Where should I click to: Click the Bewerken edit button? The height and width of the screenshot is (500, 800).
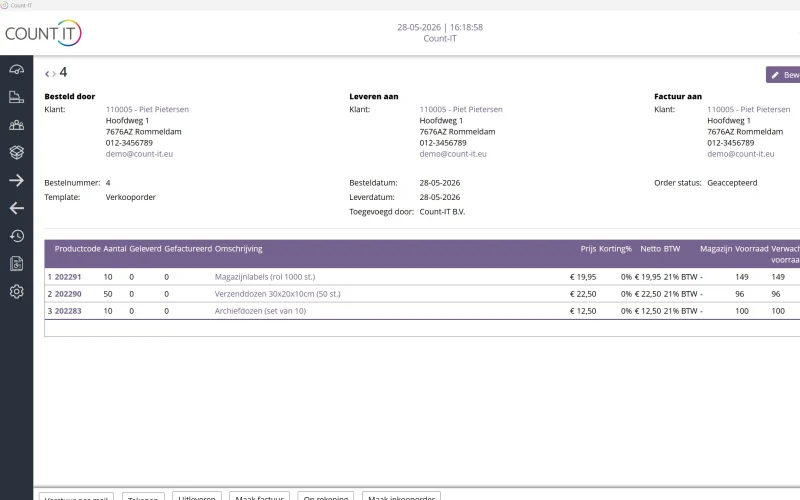(x=783, y=74)
